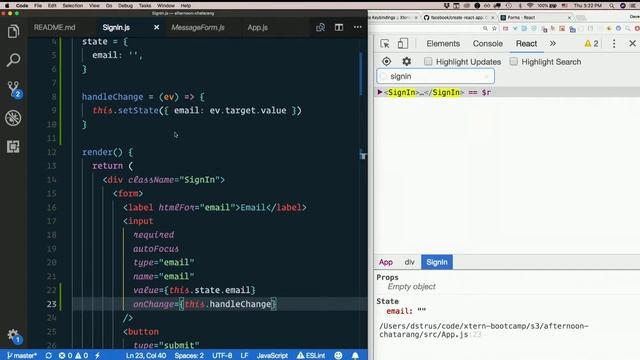Click the synchronize changes icon in status bar
Image resolution: width=640 pixels, height=360 pixels.
pos(49,355)
